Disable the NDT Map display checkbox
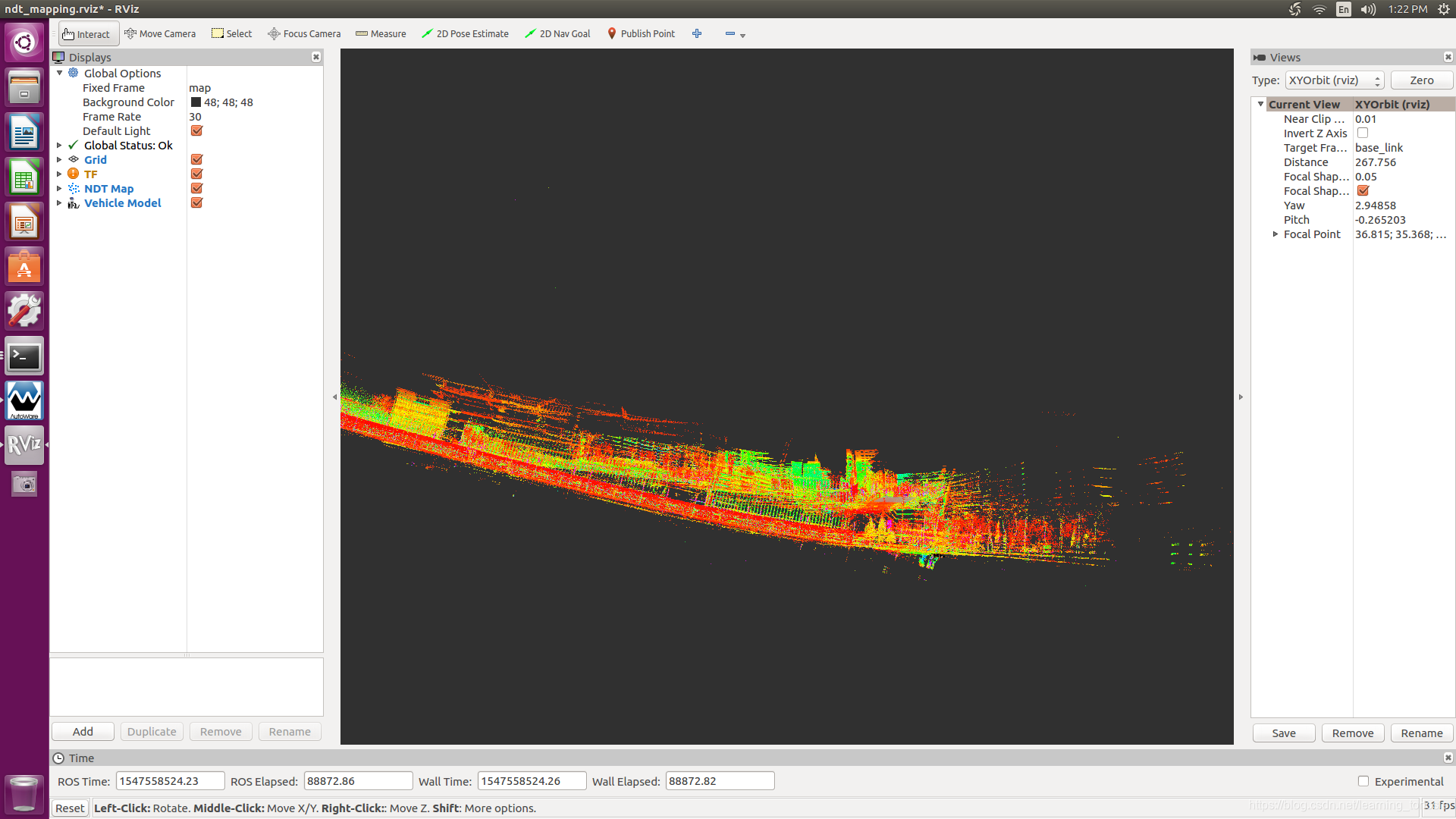 196,189
